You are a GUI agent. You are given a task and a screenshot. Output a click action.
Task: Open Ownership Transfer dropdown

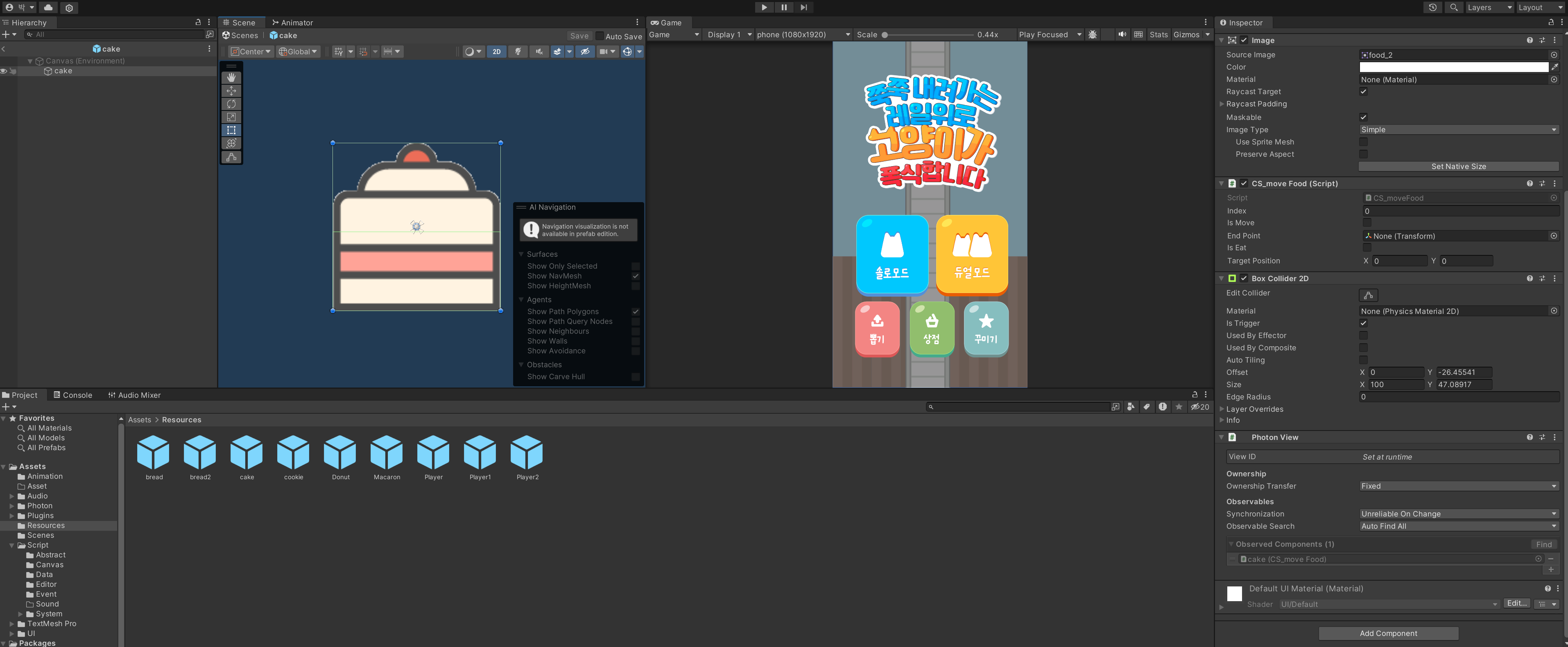pyautogui.click(x=1458, y=487)
